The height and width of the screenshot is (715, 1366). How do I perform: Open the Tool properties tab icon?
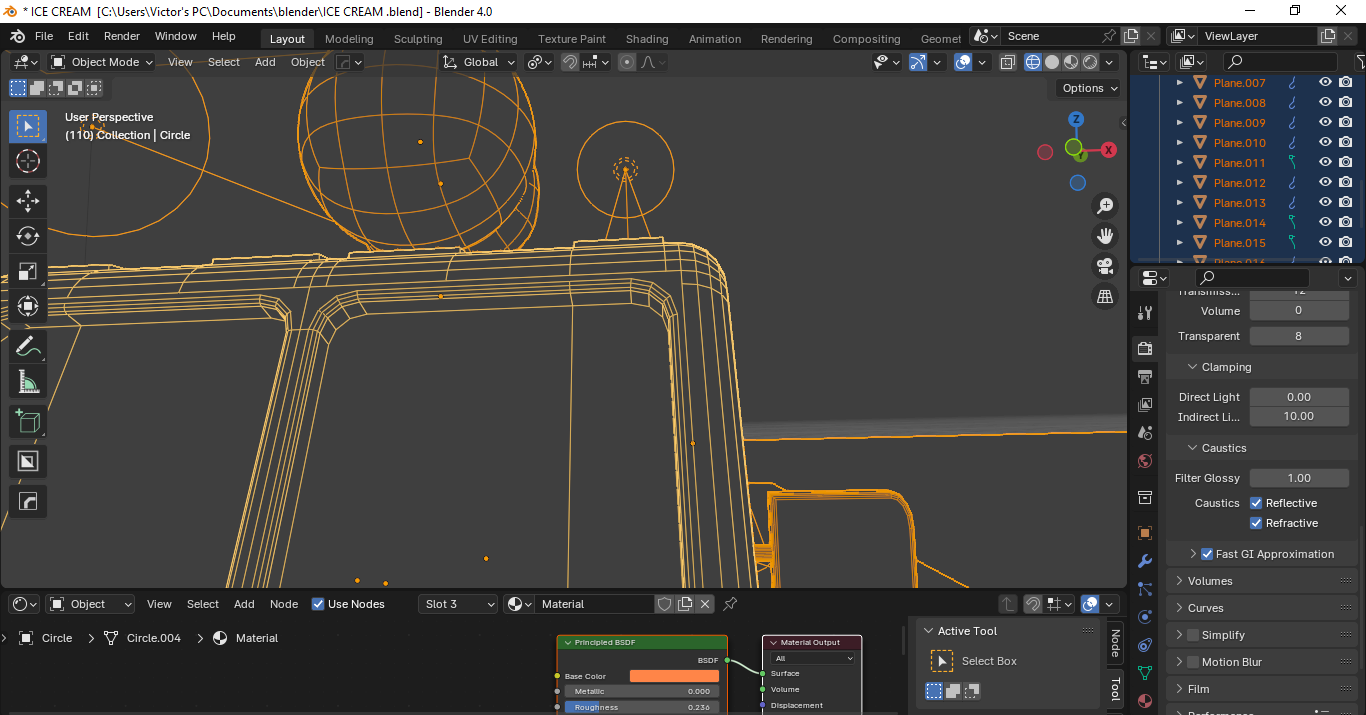click(1146, 313)
